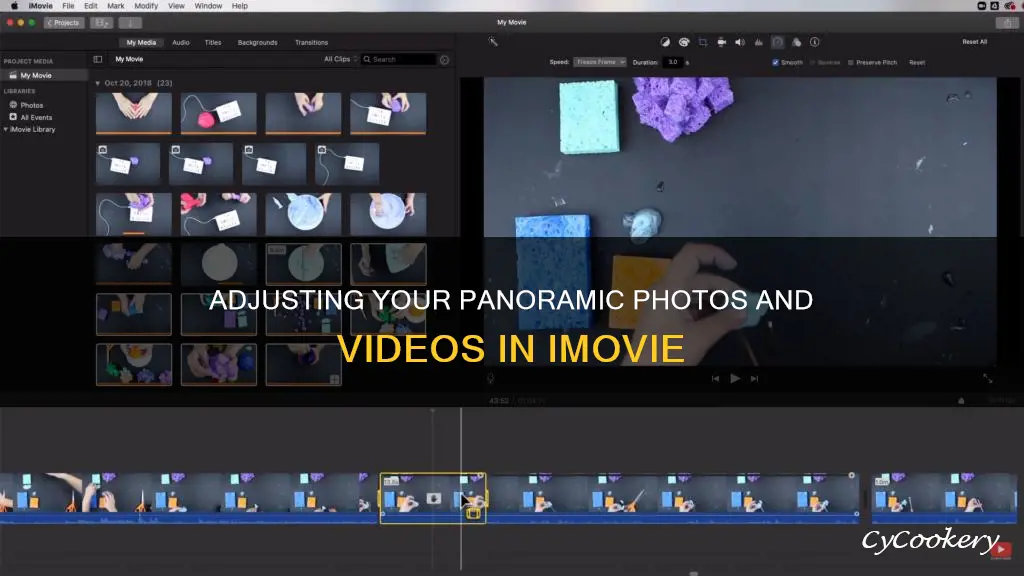
Task: Open the color balance tool
Action: pos(665,42)
